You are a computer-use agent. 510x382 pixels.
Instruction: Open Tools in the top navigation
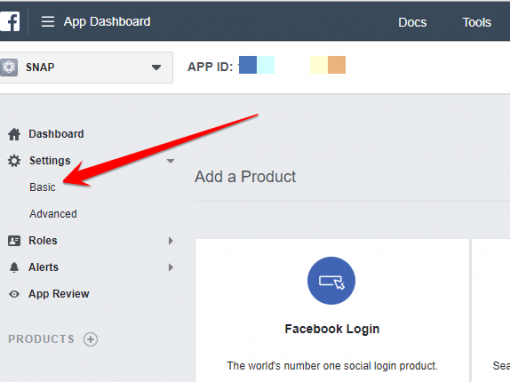(477, 22)
